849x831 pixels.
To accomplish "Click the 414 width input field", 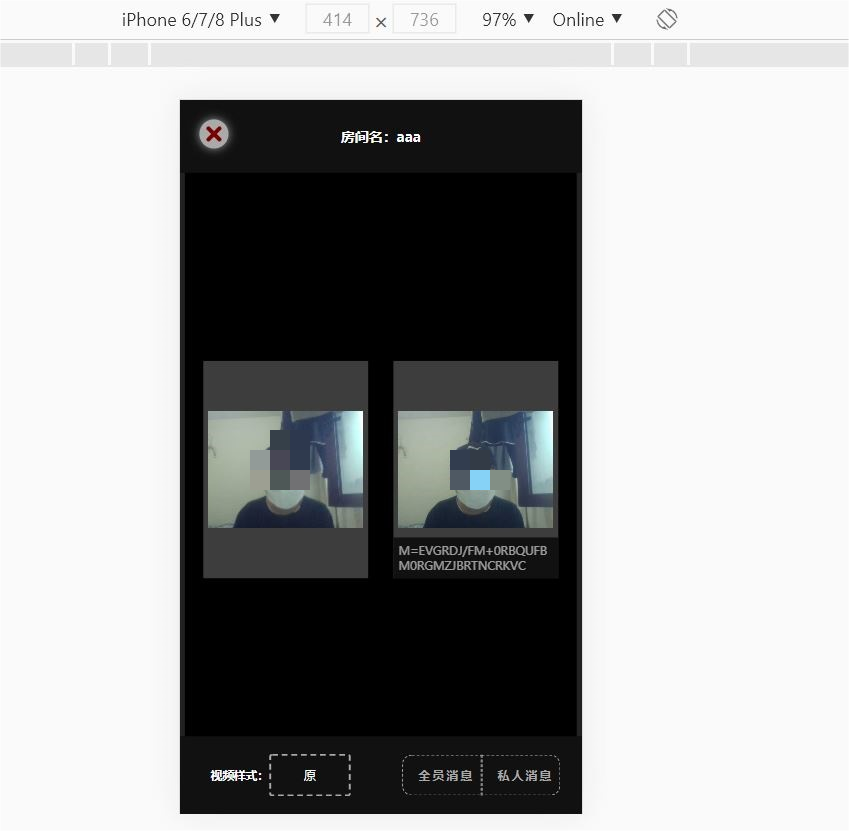I will tap(337, 19).
